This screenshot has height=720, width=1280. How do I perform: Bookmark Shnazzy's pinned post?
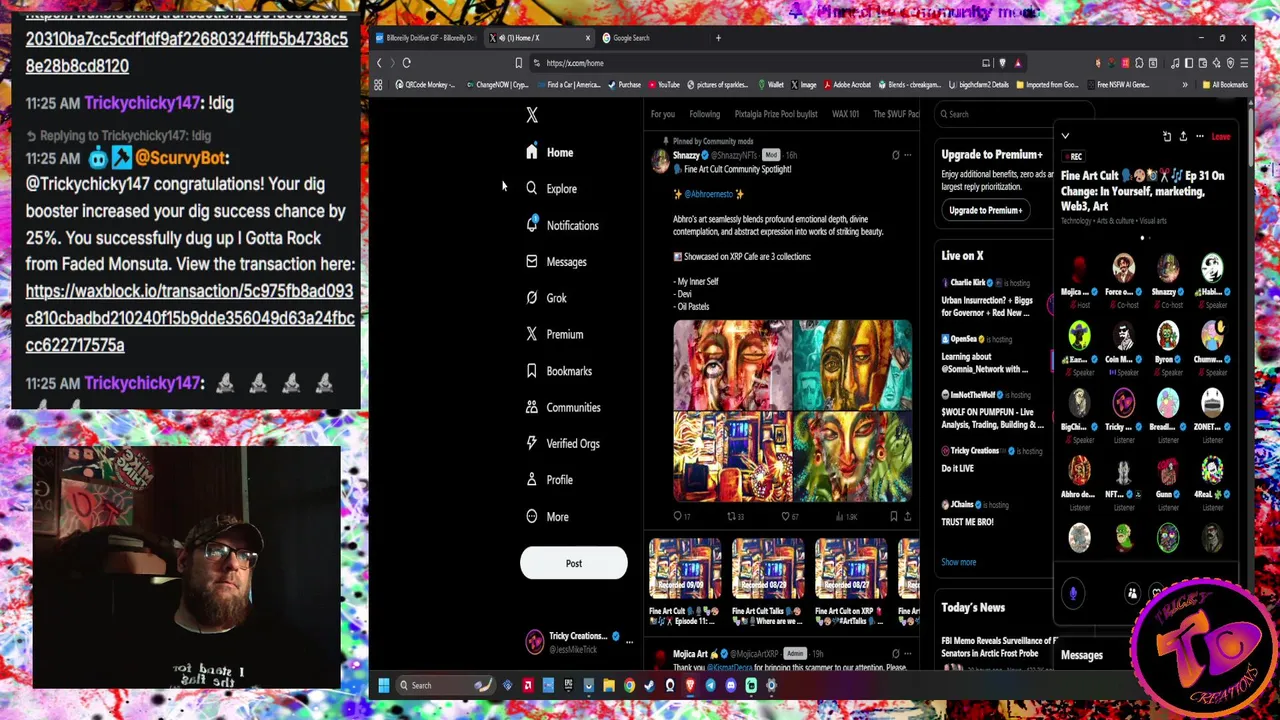[x=893, y=516]
